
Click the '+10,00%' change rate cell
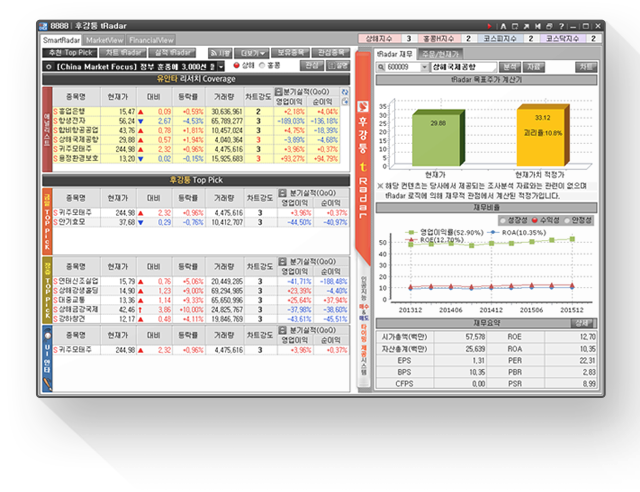(x=191, y=309)
